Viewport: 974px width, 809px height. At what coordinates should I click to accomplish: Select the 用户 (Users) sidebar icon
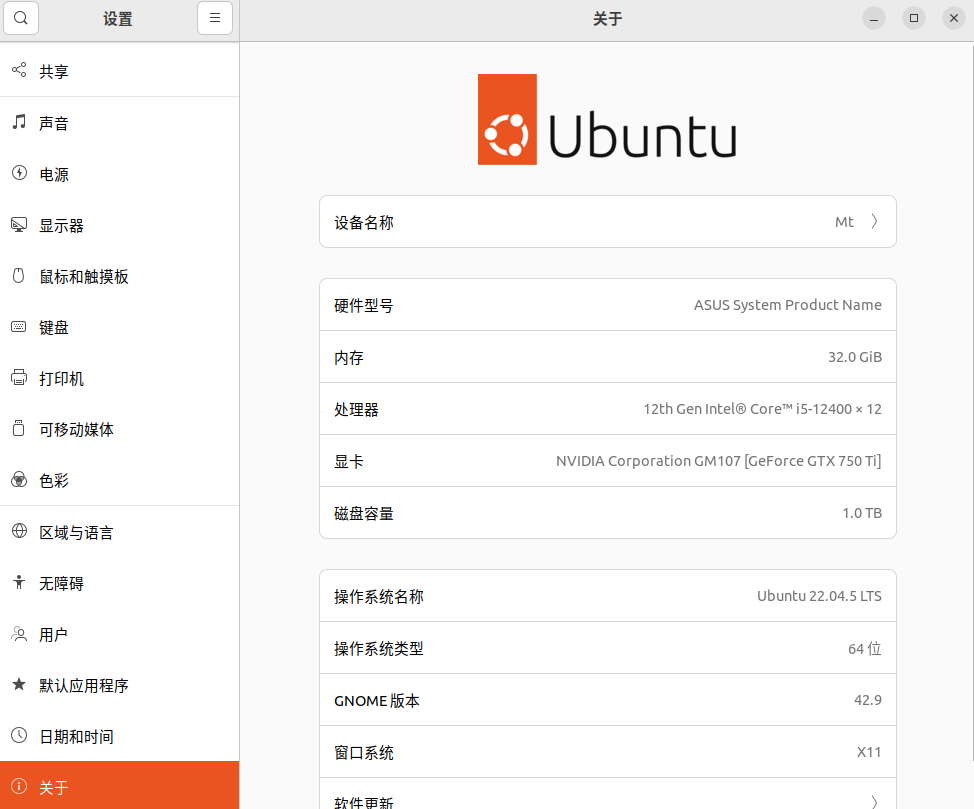[20, 634]
